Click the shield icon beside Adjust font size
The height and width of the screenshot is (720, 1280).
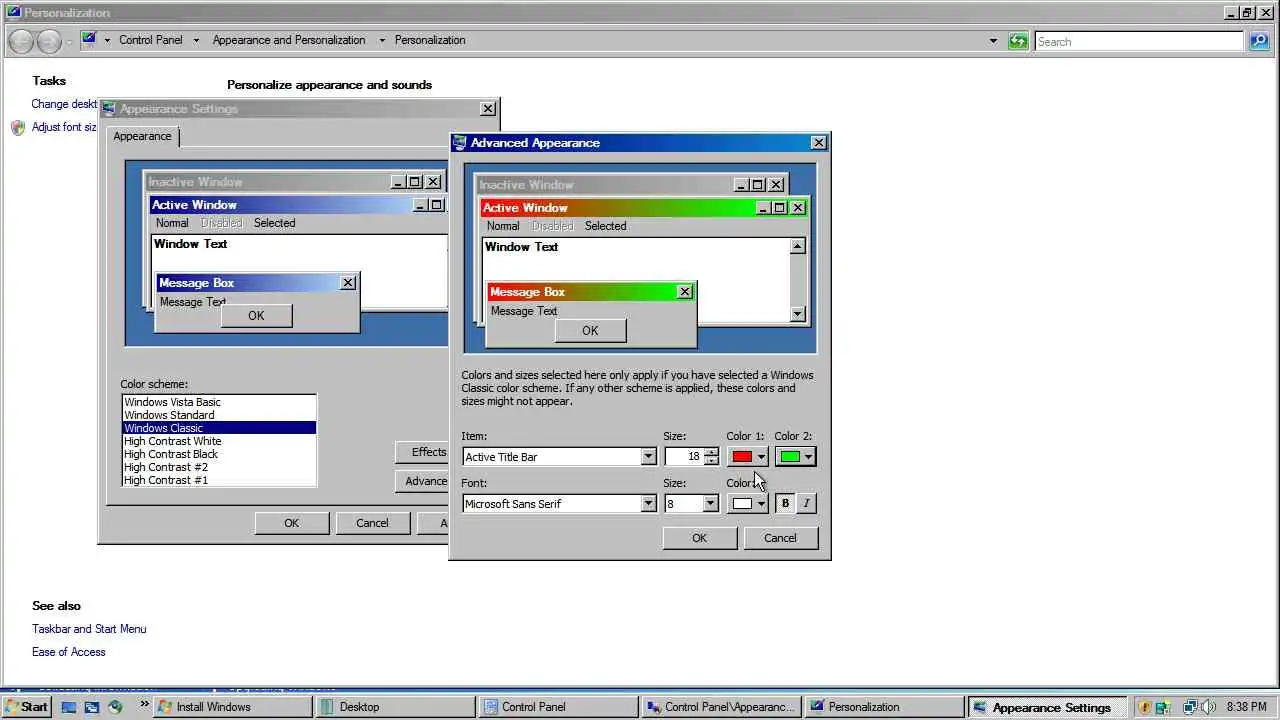(18, 127)
